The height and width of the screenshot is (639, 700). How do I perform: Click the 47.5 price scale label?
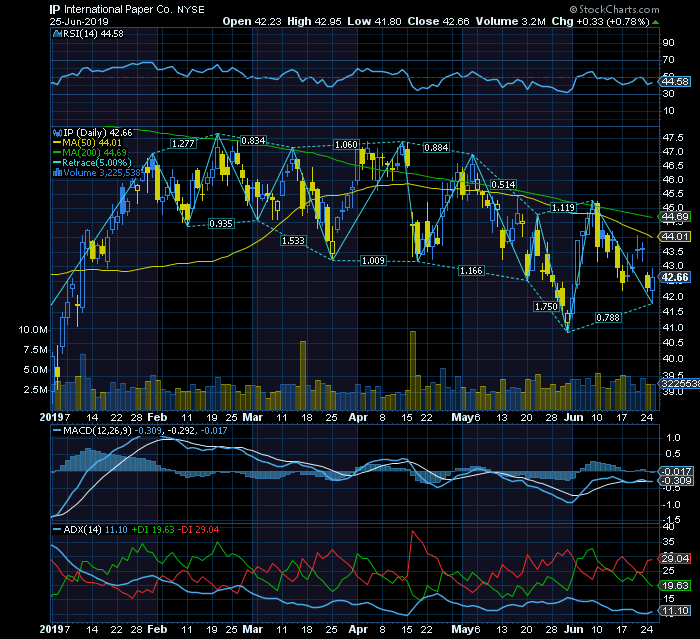(673, 138)
